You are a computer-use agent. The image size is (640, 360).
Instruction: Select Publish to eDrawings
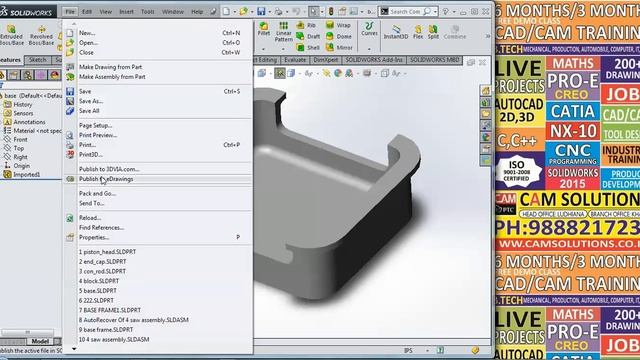(x=158, y=179)
